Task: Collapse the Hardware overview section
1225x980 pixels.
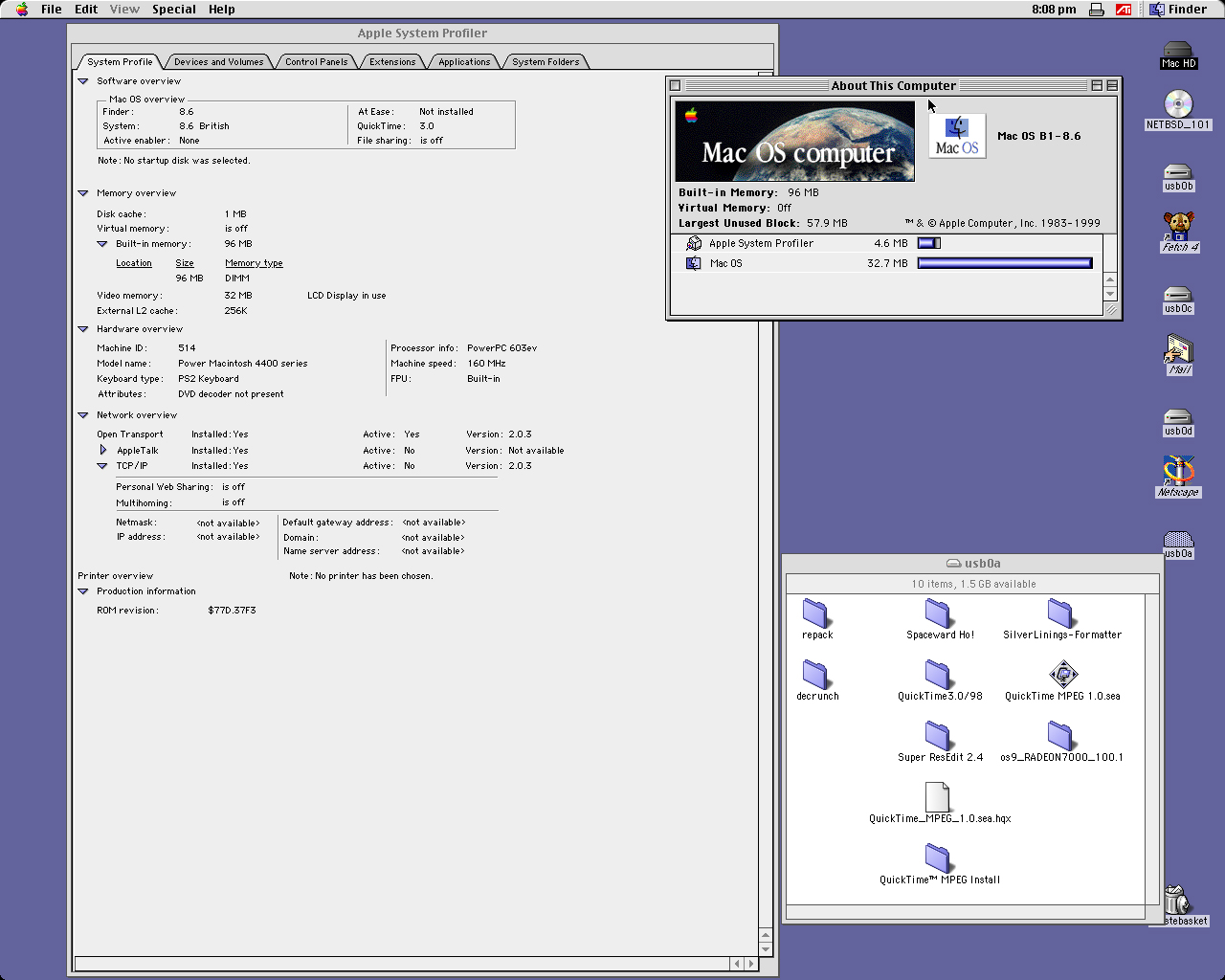Action: pos(83,329)
